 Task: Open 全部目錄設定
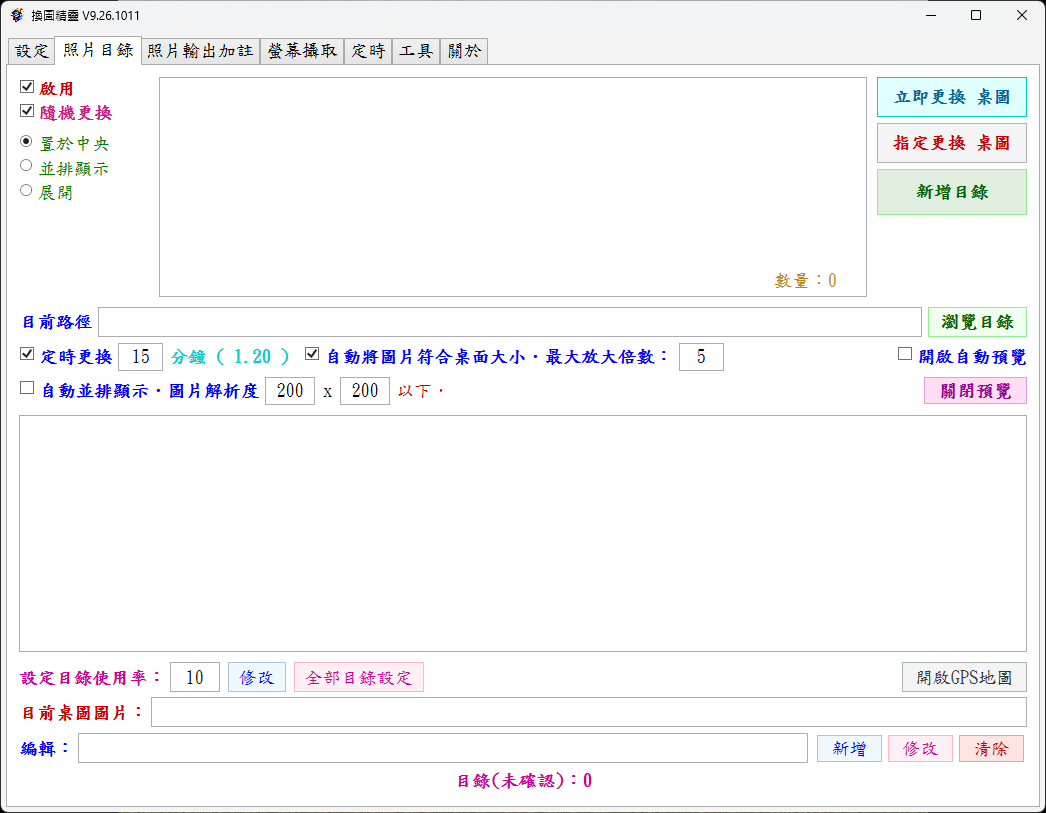pyautogui.click(x=359, y=678)
